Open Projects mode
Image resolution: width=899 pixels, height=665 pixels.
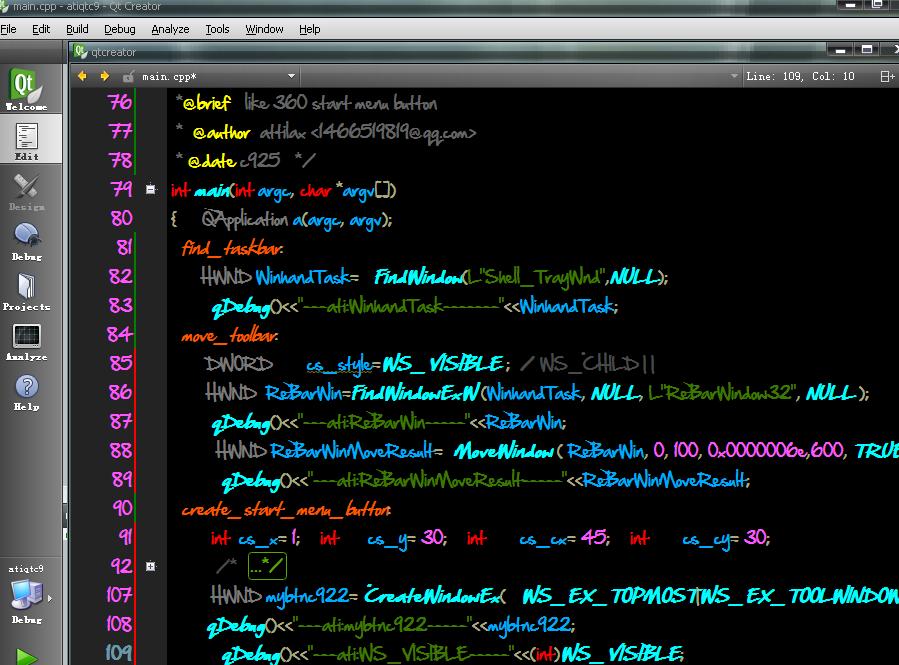pyautogui.click(x=26, y=291)
